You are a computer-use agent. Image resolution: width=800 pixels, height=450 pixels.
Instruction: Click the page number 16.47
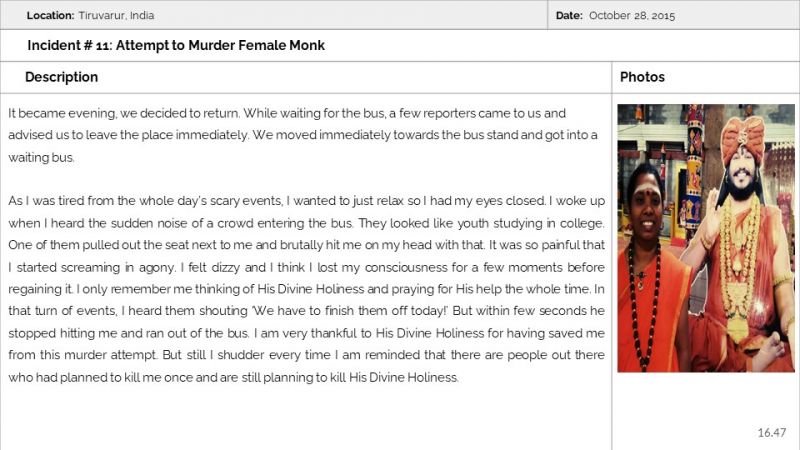click(772, 432)
